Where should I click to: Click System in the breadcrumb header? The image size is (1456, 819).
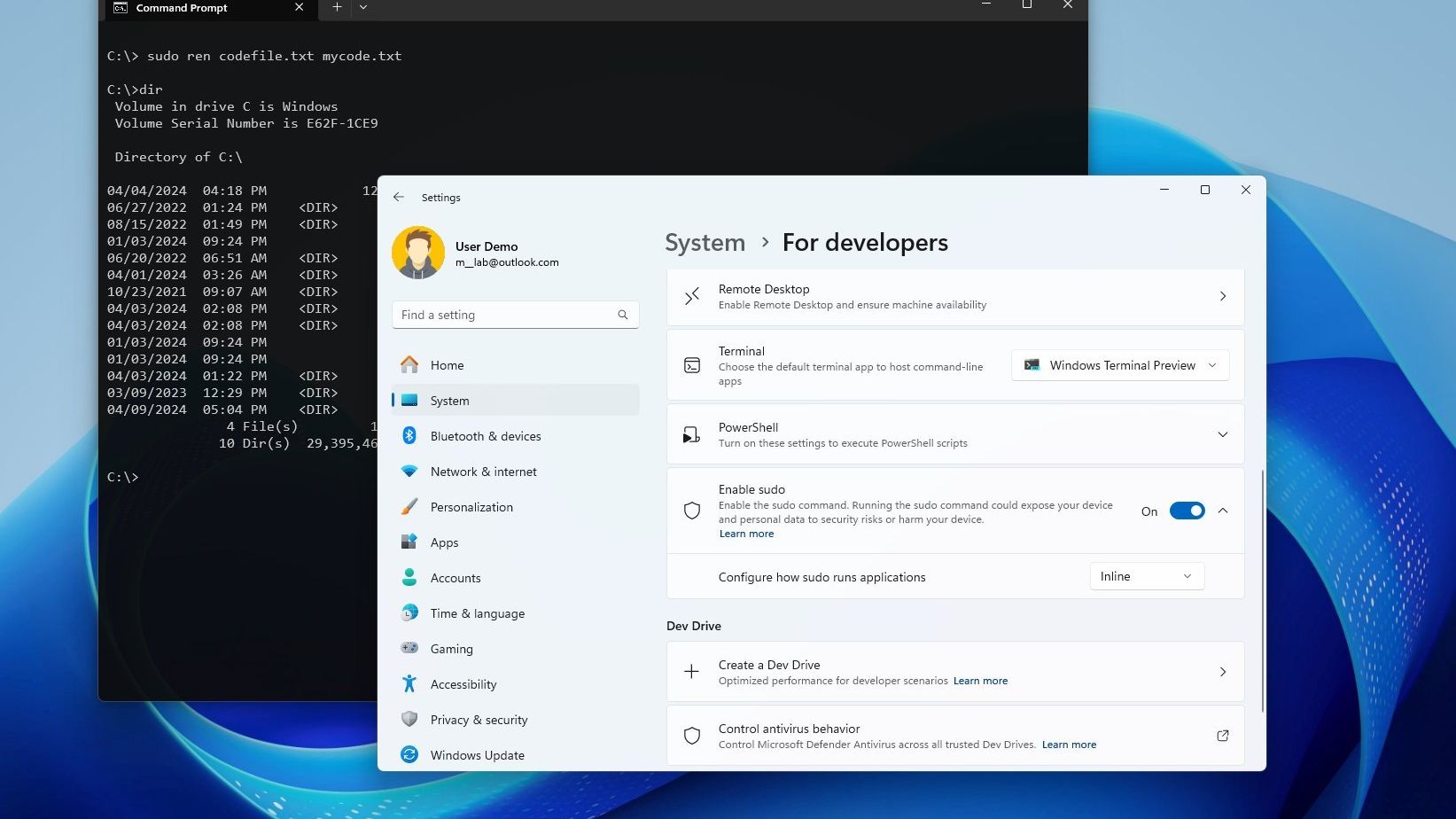click(x=705, y=243)
